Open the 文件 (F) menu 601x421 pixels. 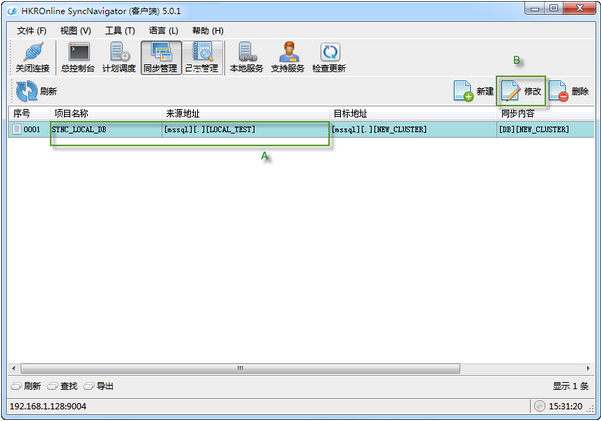click(x=31, y=31)
